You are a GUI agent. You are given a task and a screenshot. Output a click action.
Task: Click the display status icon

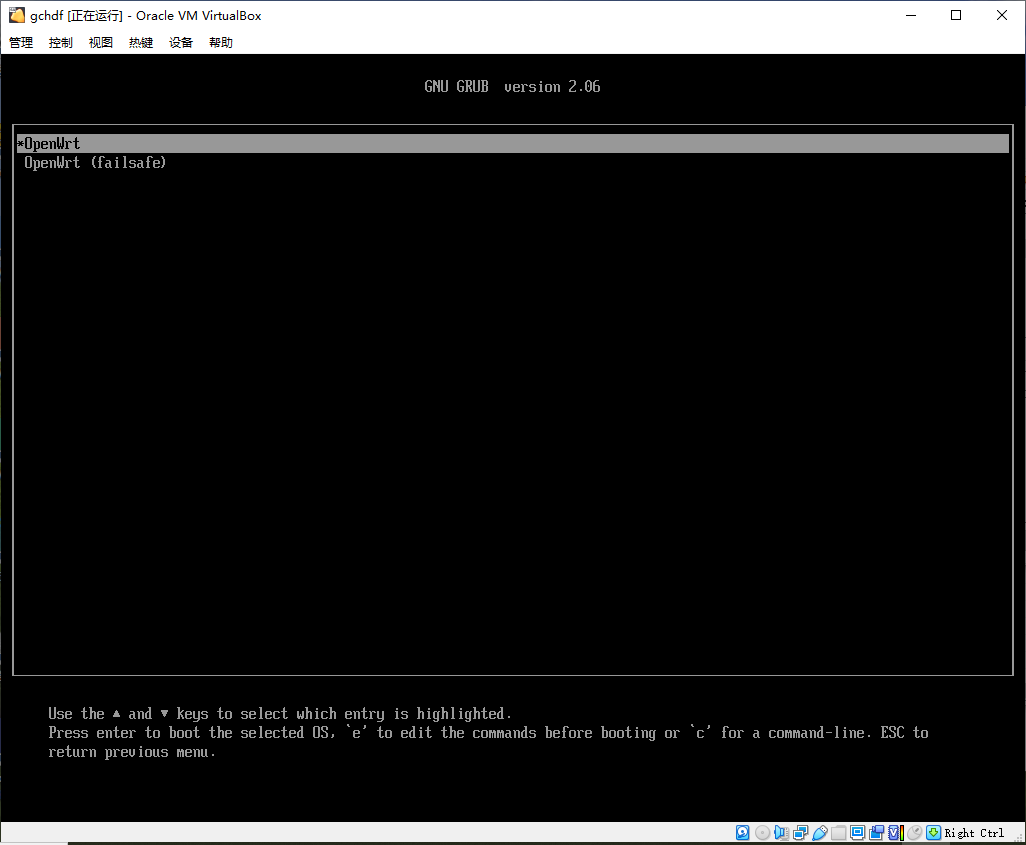tap(857, 833)
